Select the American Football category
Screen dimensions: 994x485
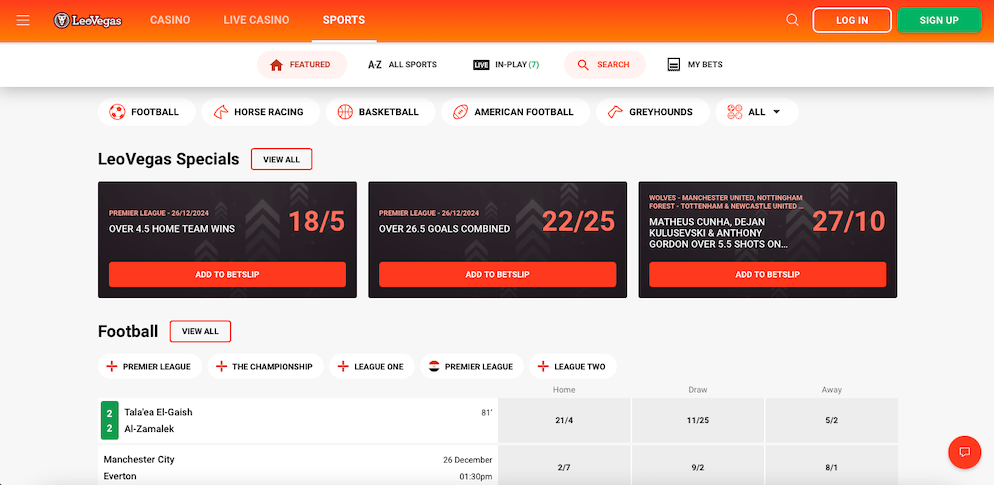(x=515, y=112)
